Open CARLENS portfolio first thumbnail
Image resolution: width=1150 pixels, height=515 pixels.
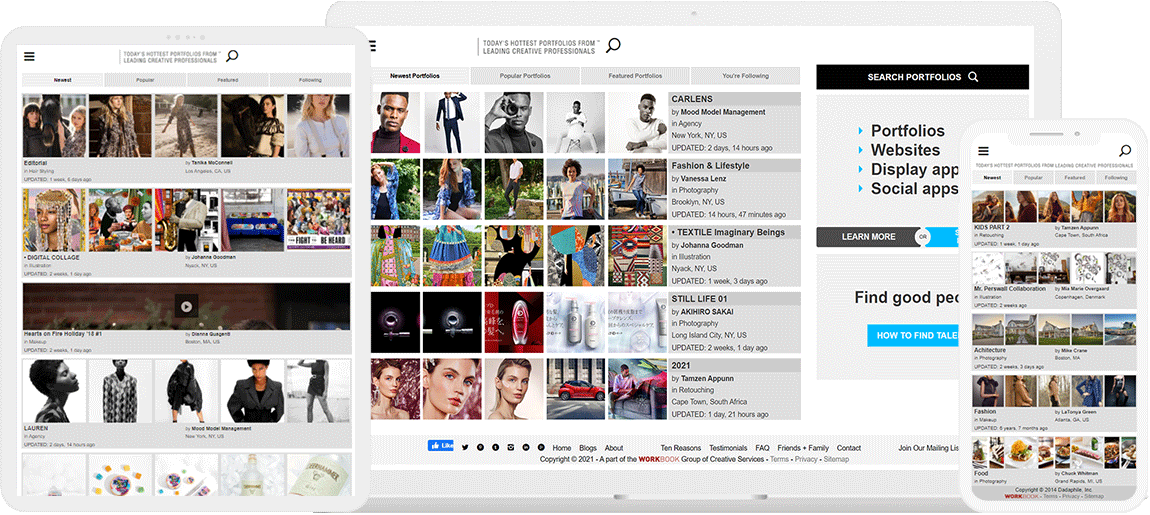pos(395,123)
